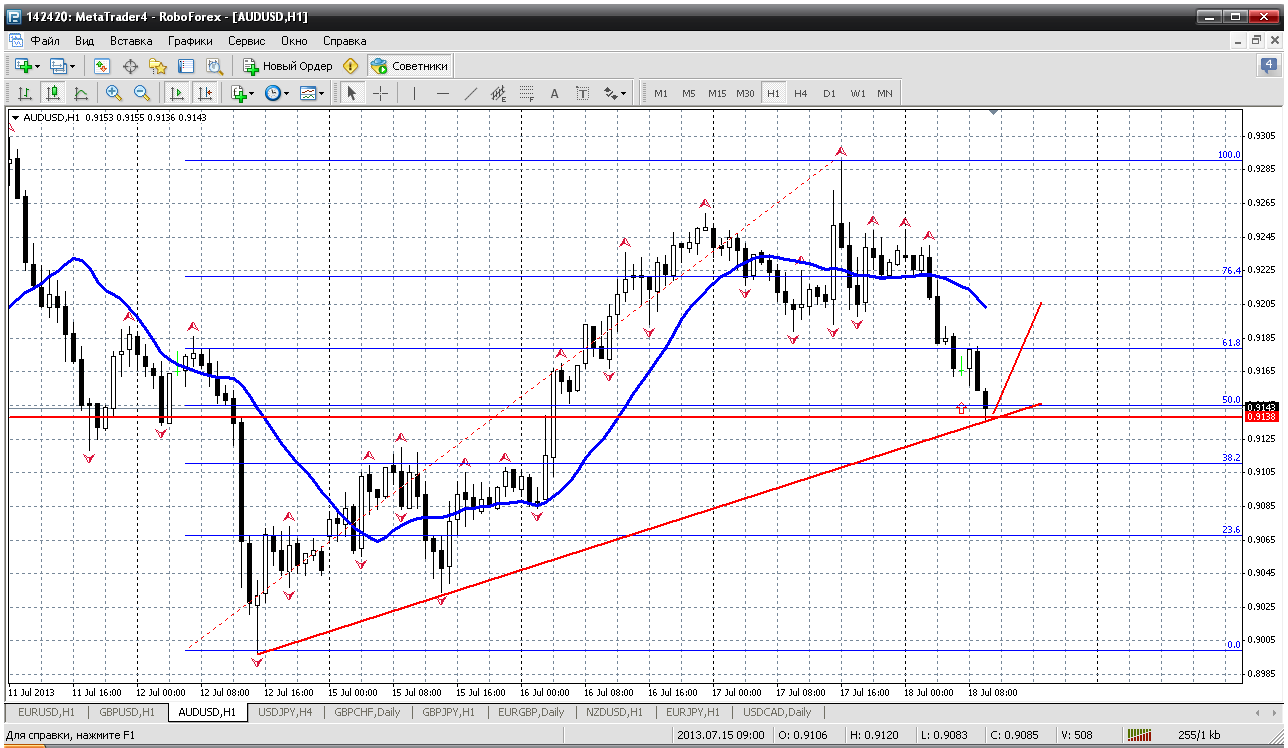Set timeframe to M1
The image size is (1288, 748).
click(x=661, y=93)
